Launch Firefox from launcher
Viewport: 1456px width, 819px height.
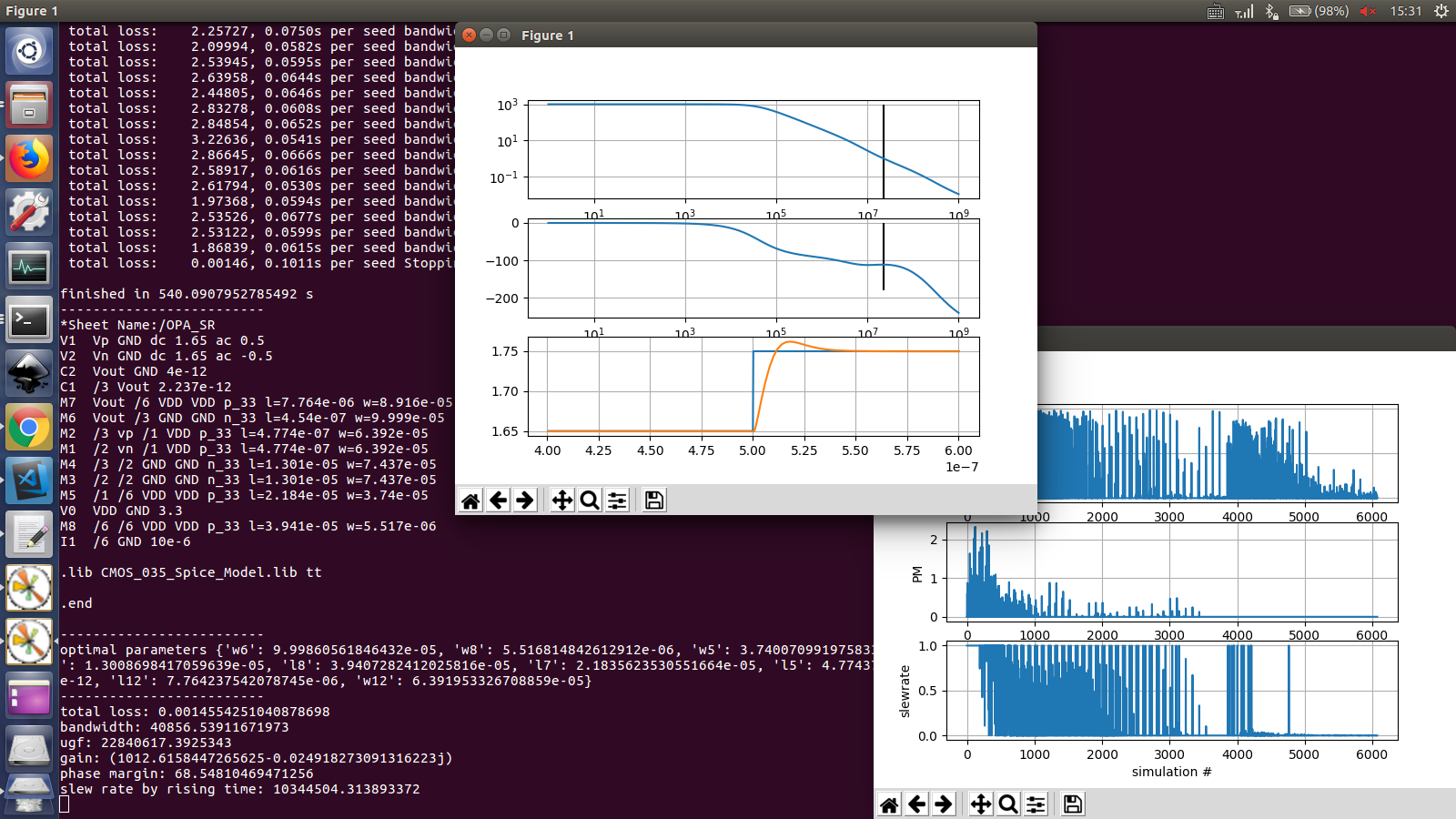point(29,158)
